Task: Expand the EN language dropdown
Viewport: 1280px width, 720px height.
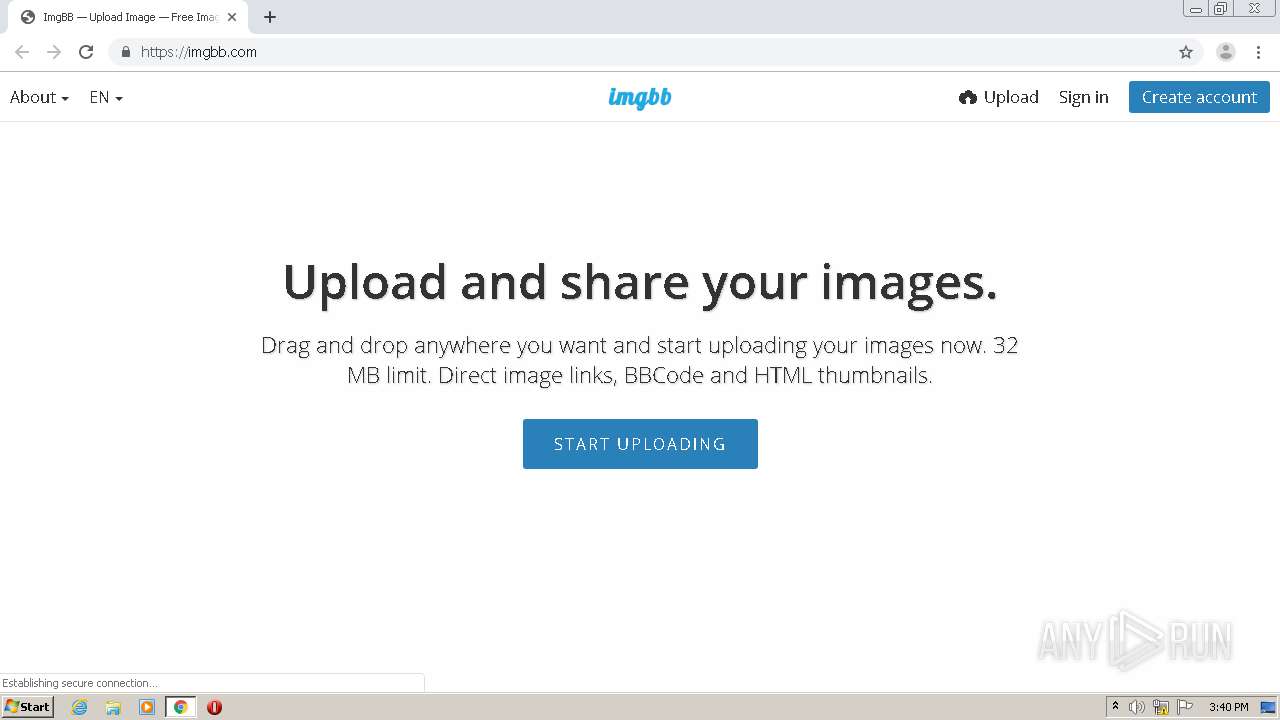Action: 106,97
